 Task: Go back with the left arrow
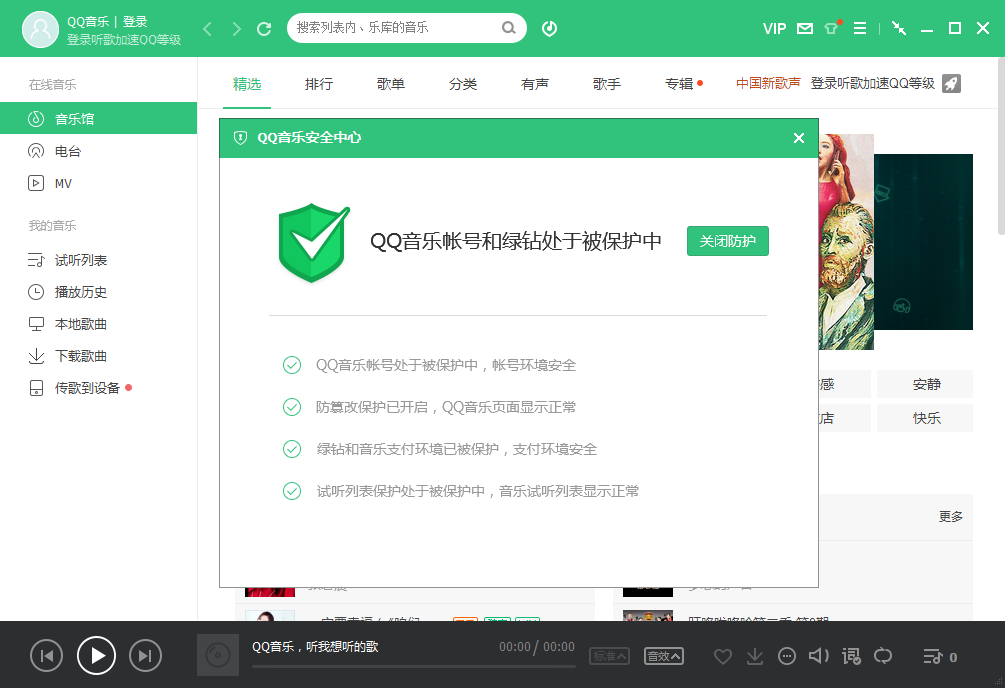coord(207,29)
